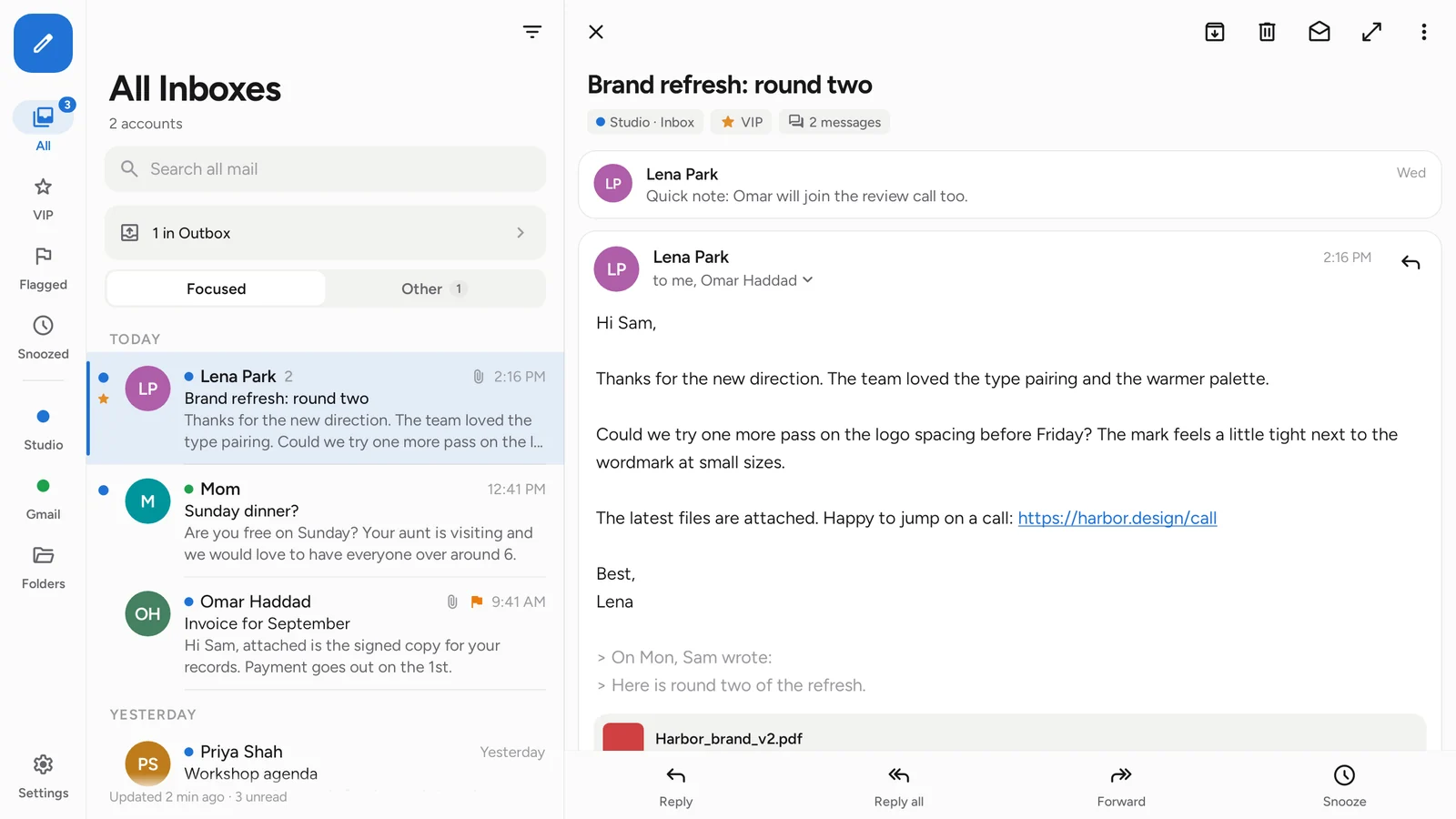Open the Harbor_brand_v2.pdf attachment
This screenshot has height=819, width=1456.
pos(1009,733)
